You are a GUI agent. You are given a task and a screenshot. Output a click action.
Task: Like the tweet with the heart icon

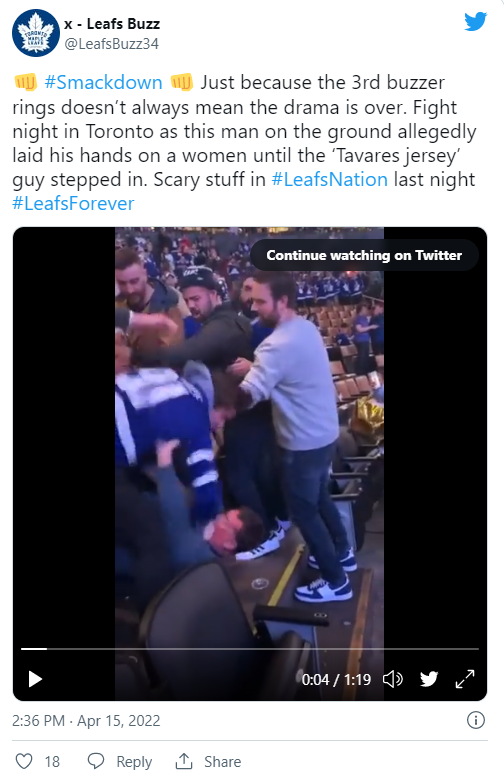tap(24, 761)
